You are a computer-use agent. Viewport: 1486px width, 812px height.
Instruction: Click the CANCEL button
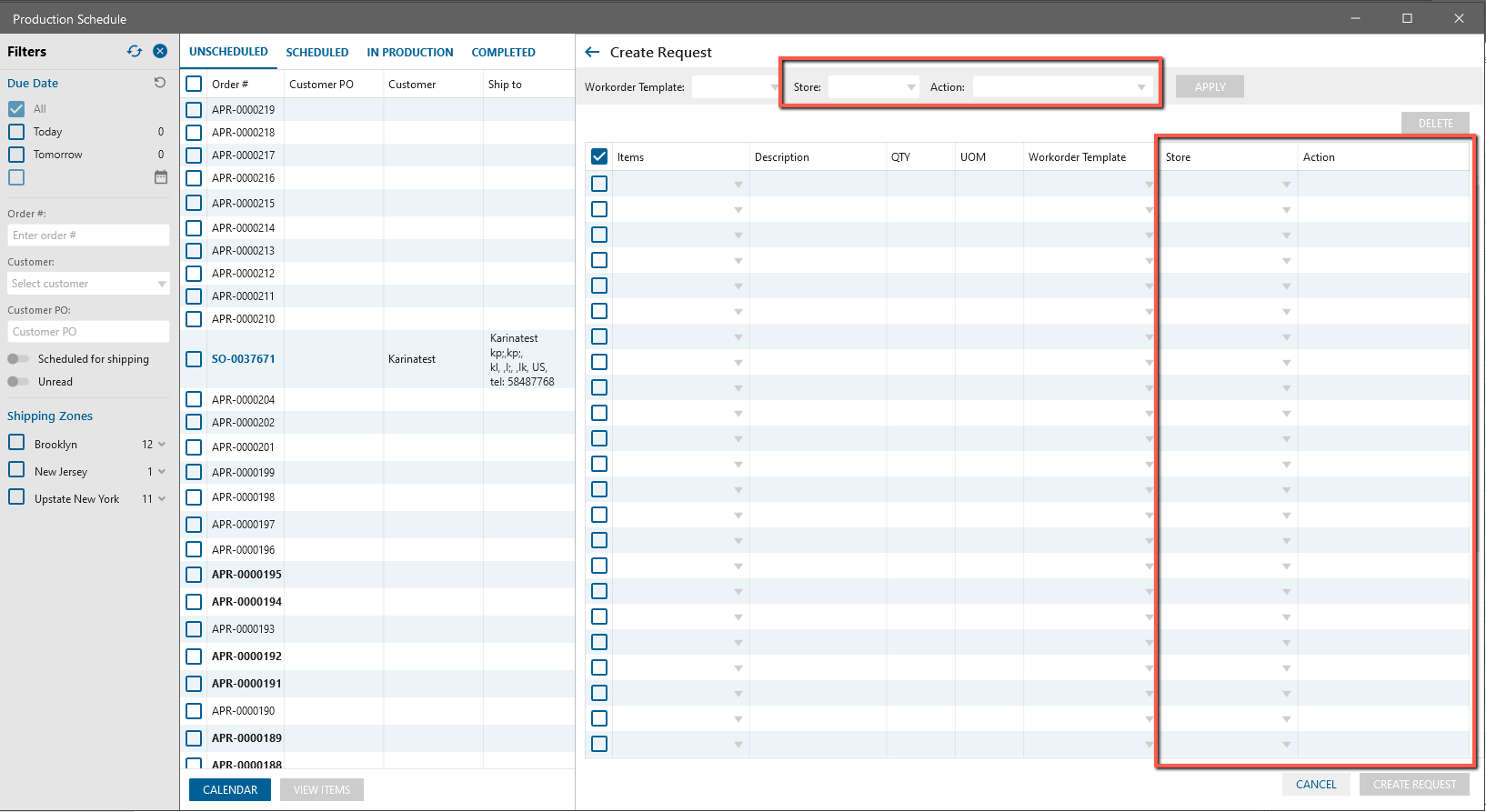coord(1316,785)
